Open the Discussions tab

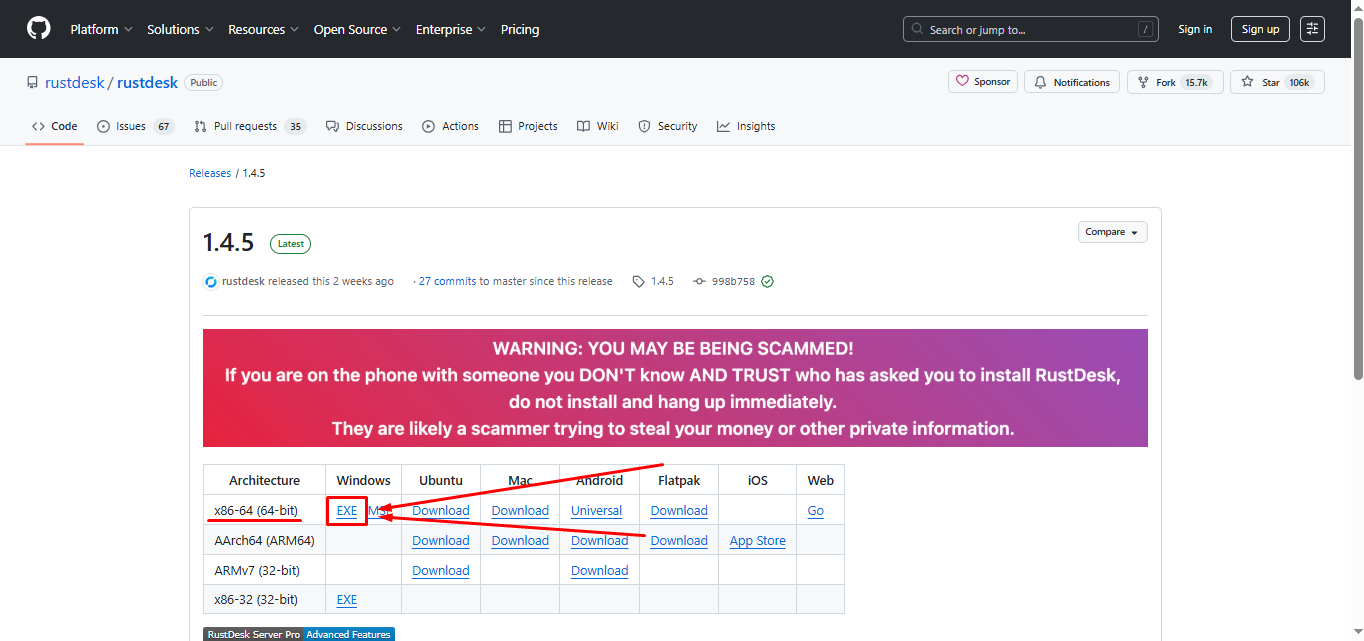click(x=364, y=126)
